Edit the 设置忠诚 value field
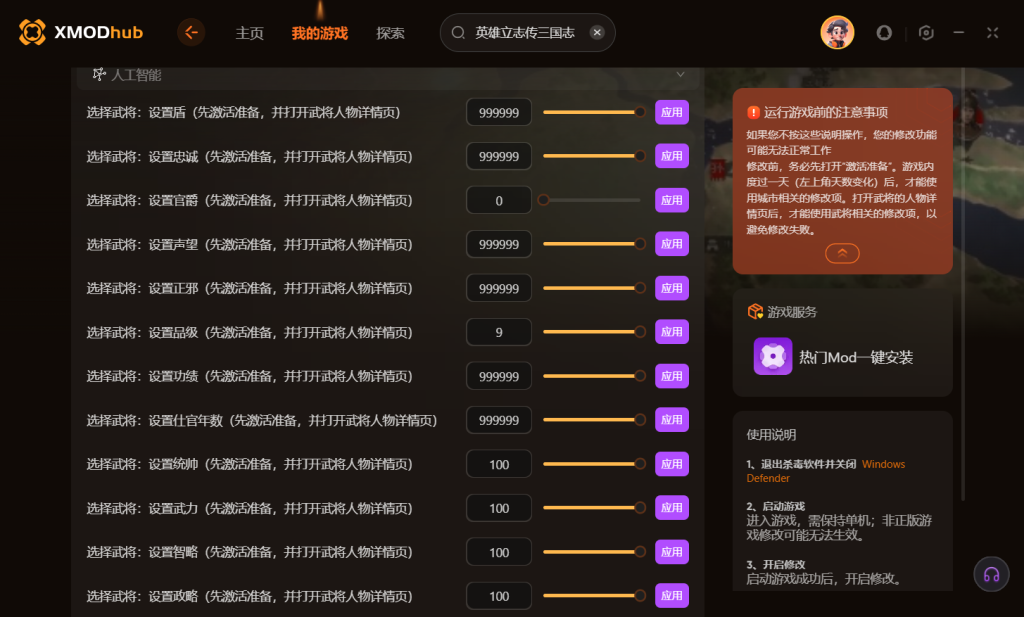The height and width of the screenshot is (617, 1024). pos(499,156)
